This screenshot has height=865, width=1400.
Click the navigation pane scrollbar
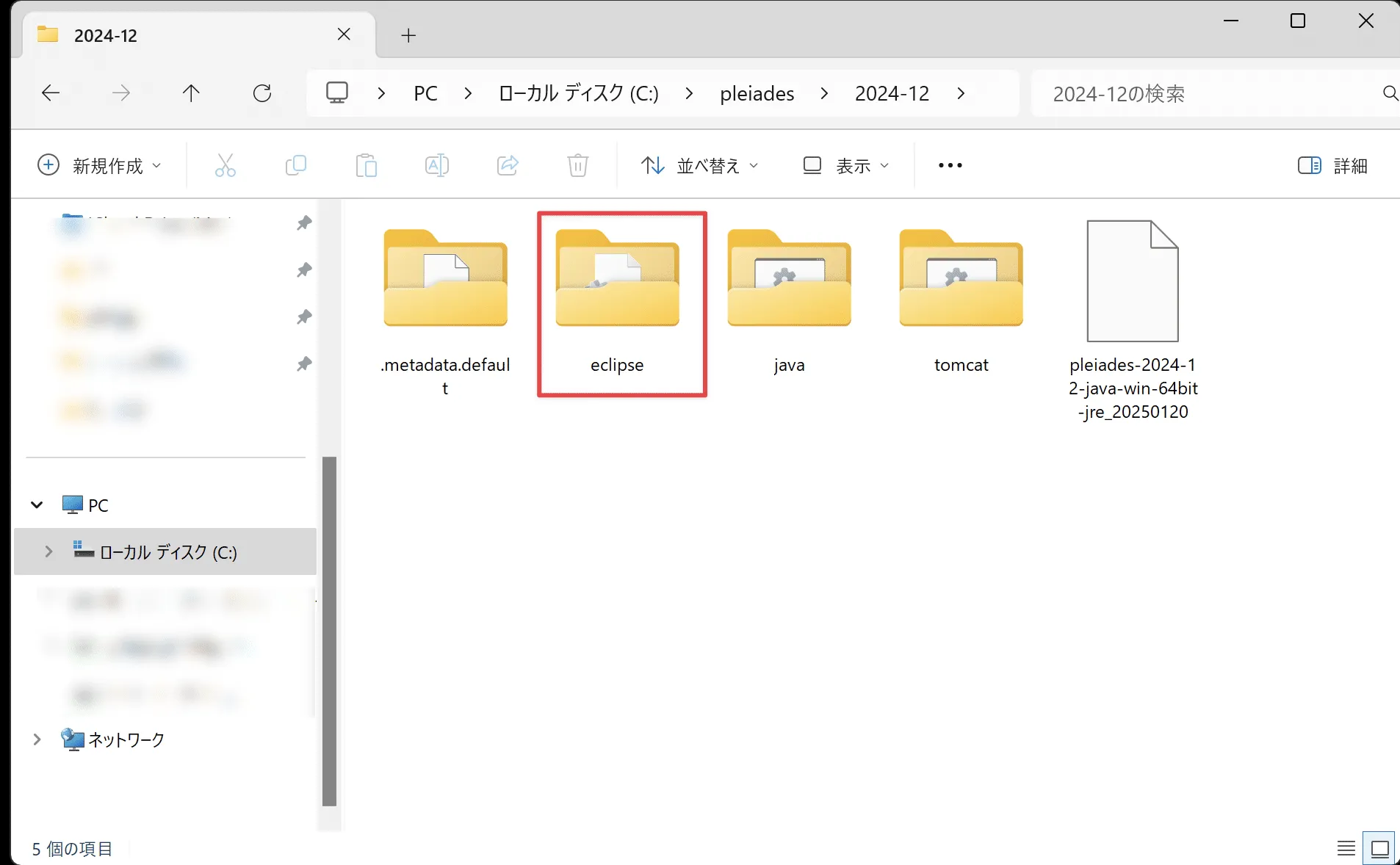tap(329, 631)
